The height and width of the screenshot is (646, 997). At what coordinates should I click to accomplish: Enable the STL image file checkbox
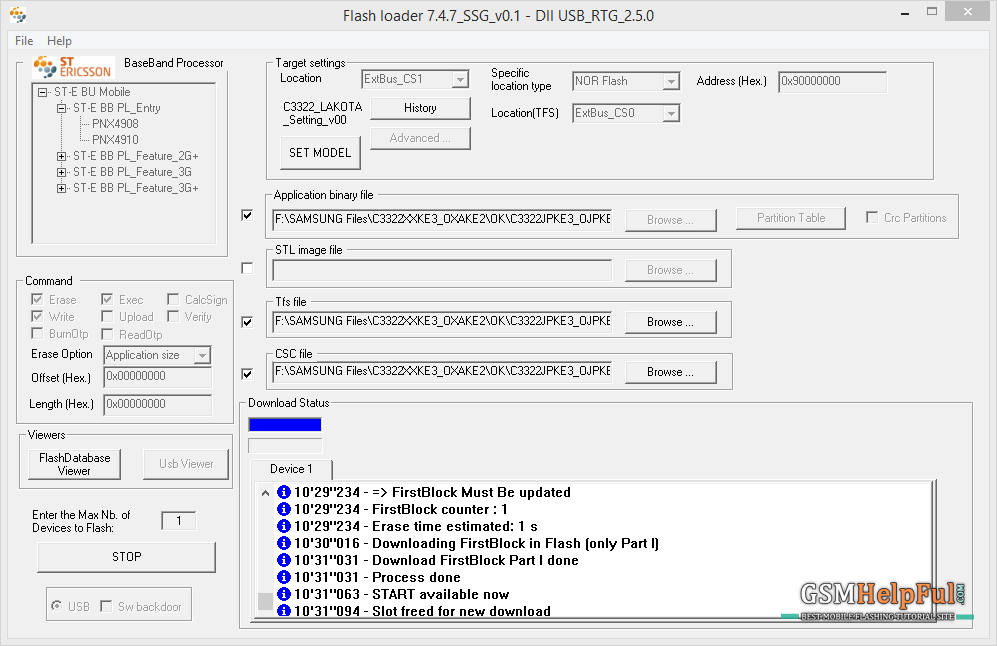247,268
